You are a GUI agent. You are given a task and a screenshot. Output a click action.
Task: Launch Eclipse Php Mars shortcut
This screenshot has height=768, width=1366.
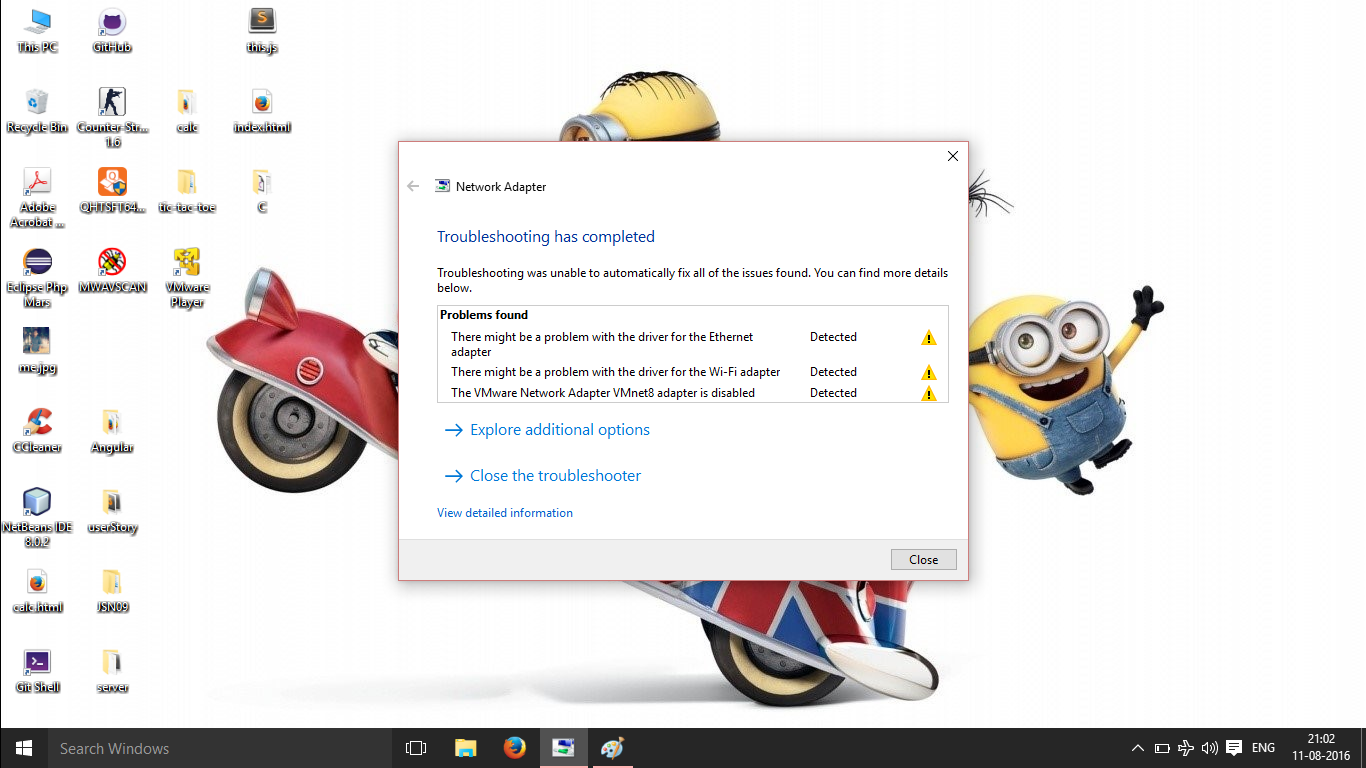click(x=37, y=278)
